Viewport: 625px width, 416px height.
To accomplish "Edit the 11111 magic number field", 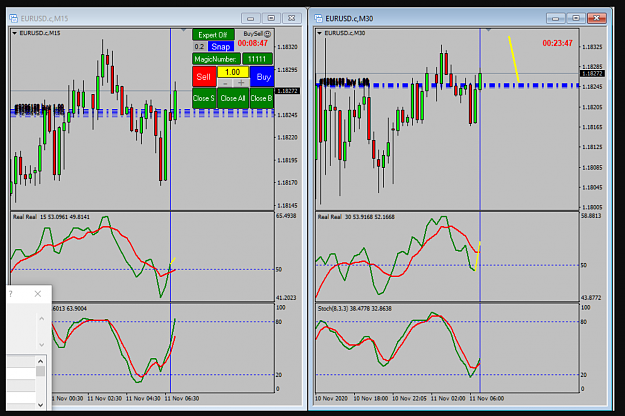I will [257, 59].
